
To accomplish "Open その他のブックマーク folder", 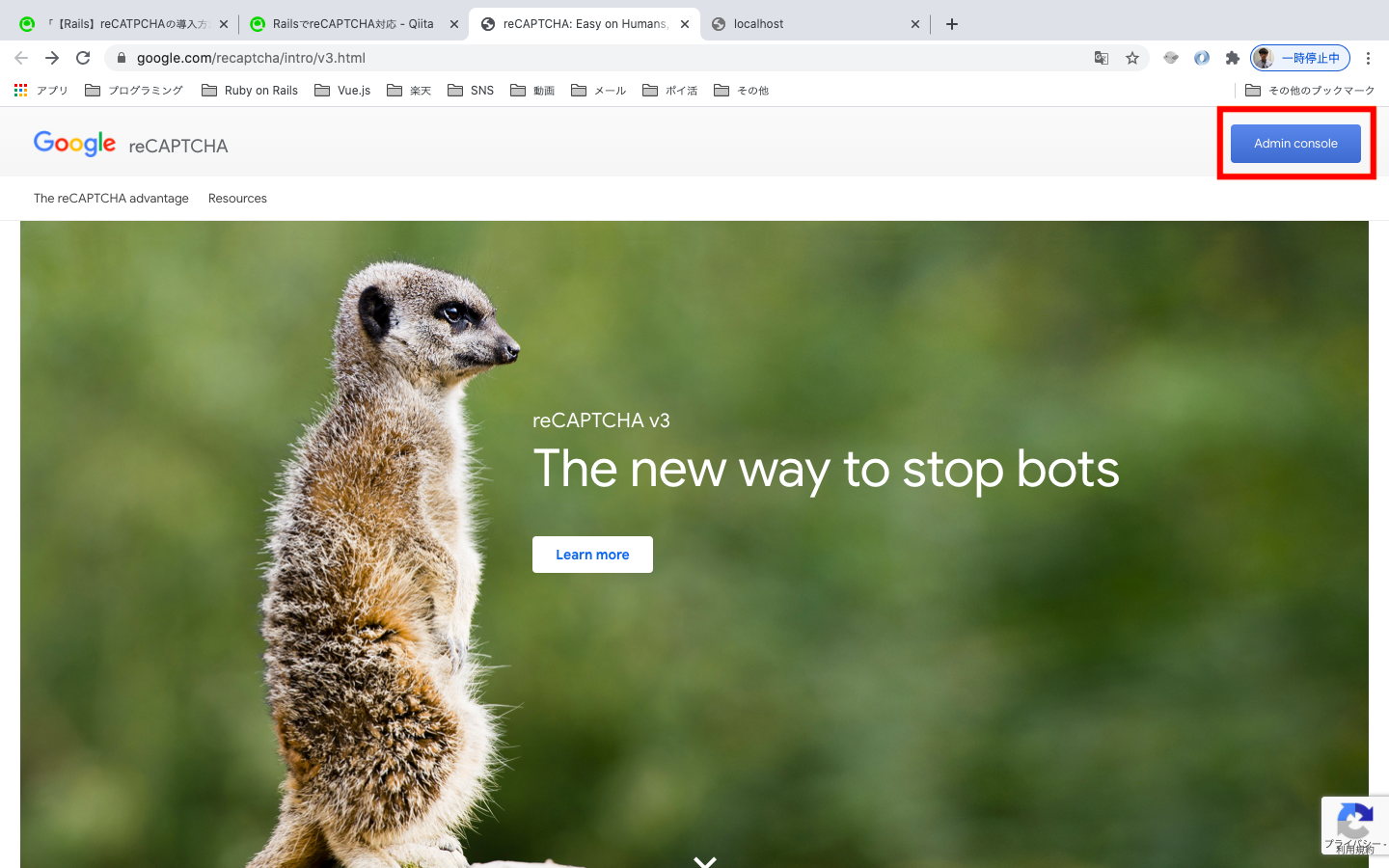I will click(1310, 91).
